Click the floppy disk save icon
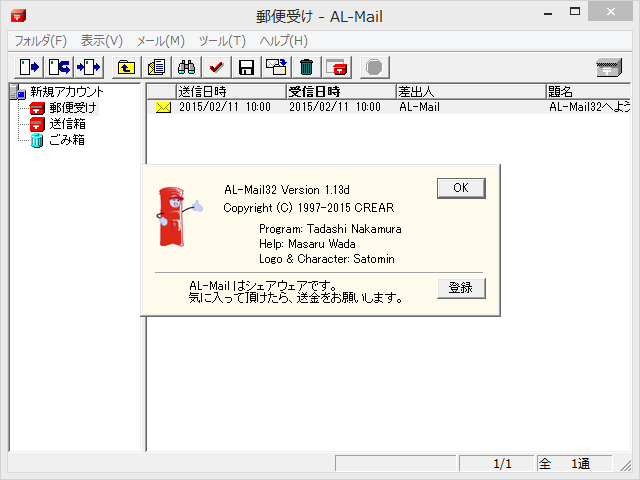The height and width of the screenshot is (480, 640). [247, 67]
